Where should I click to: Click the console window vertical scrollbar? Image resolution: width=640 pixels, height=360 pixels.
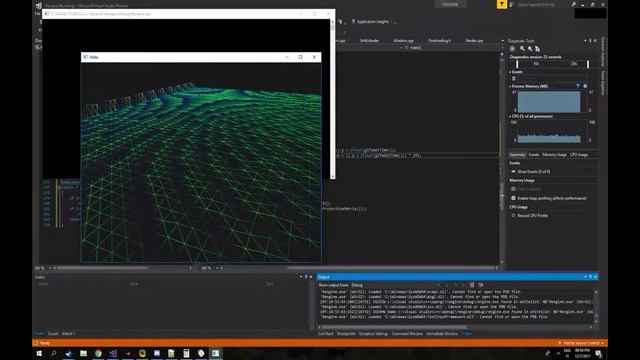333,98
